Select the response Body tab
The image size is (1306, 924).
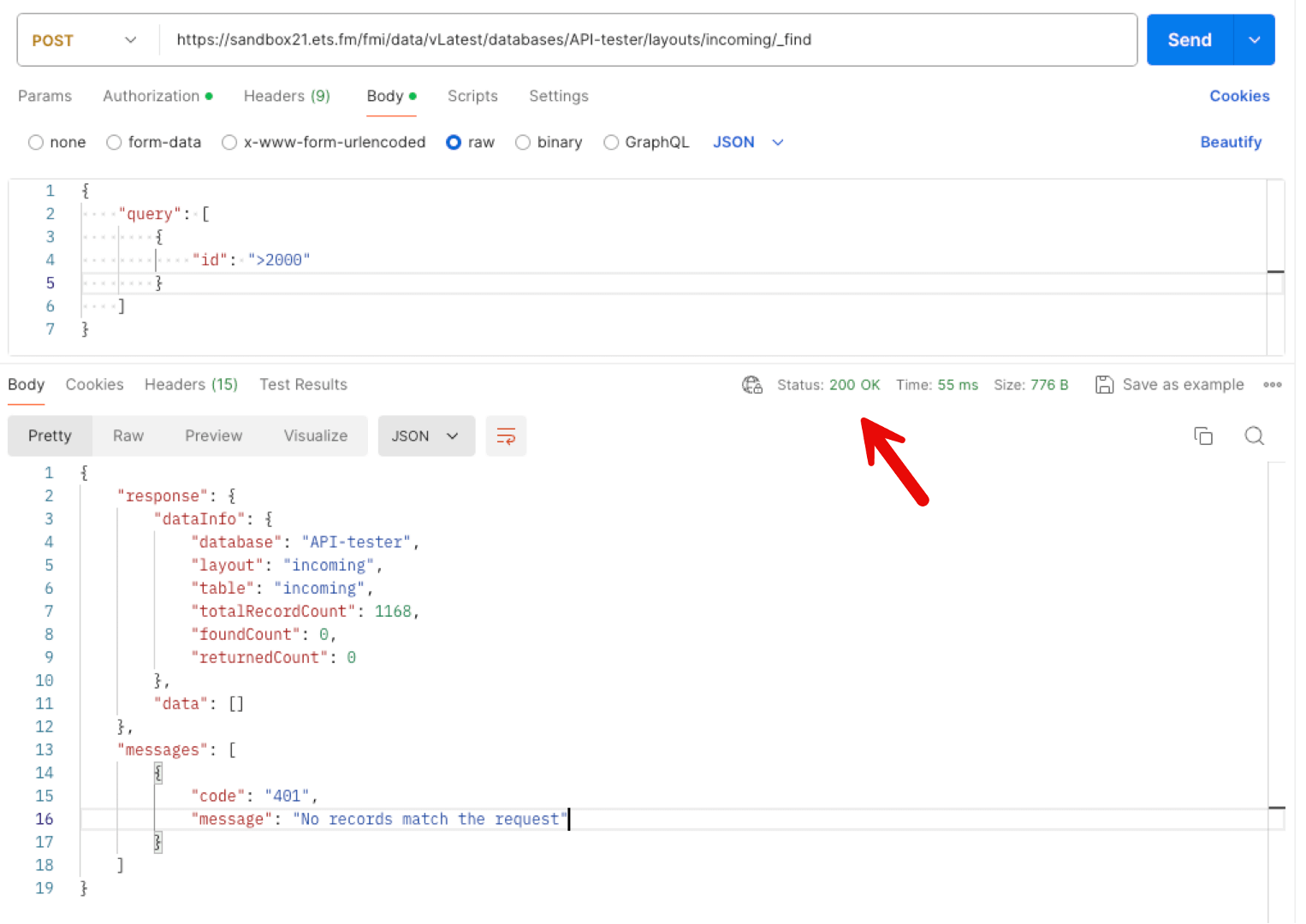click(26, 385)
